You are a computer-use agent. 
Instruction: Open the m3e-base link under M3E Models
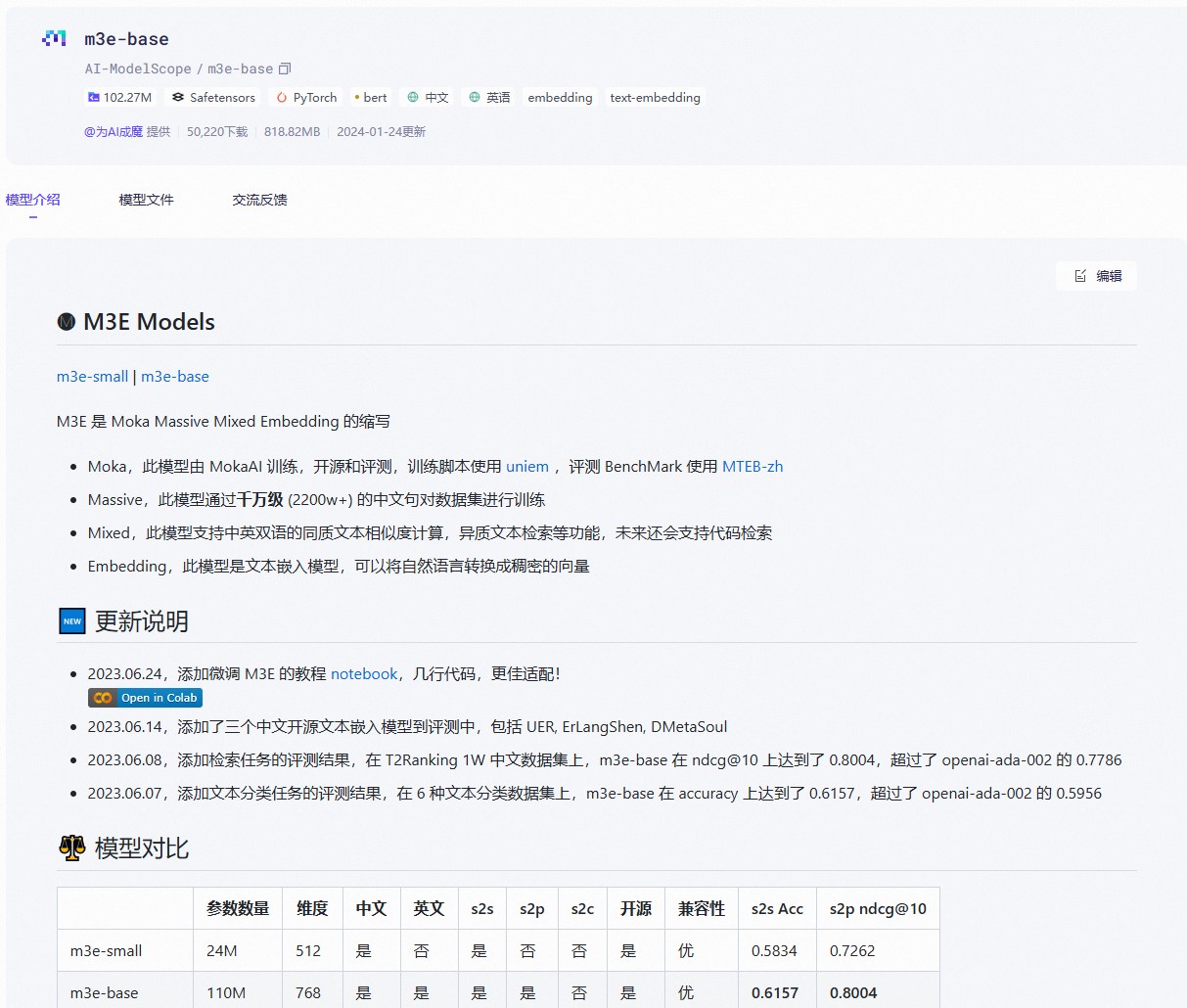coord(175,377)
